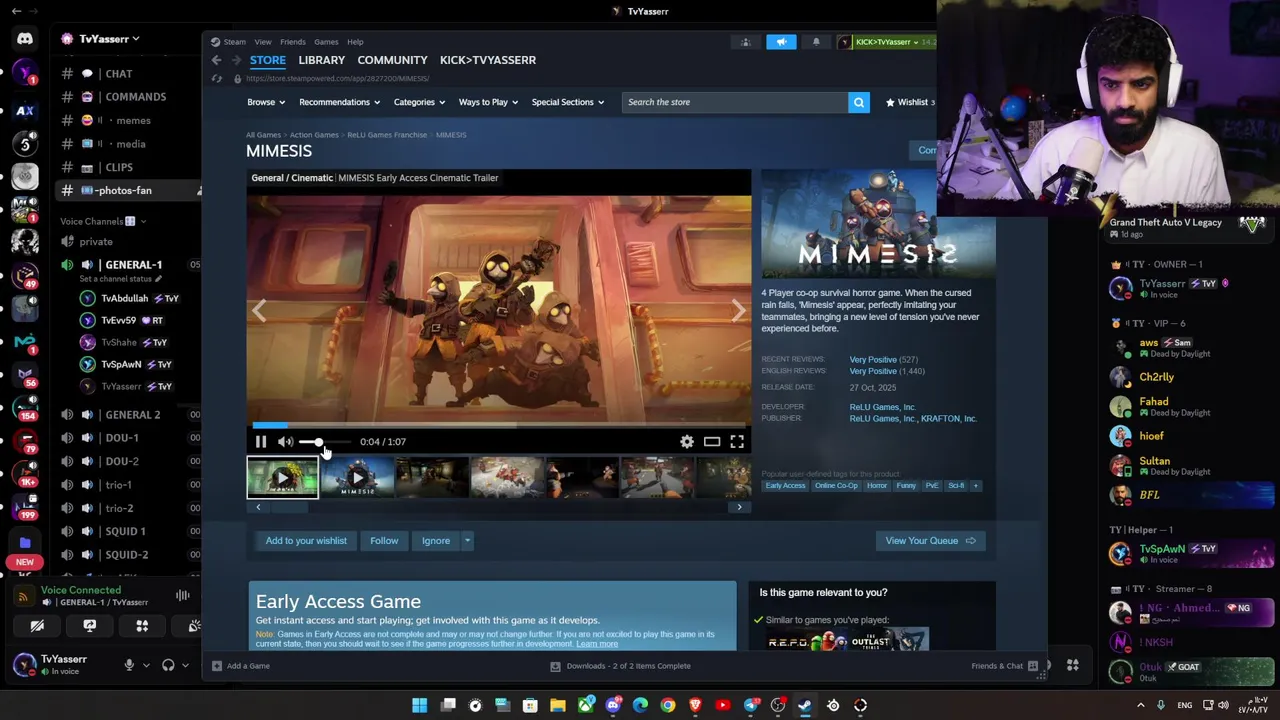
Task: Expand the Categories store menu
Action: (x=419, y=102)
